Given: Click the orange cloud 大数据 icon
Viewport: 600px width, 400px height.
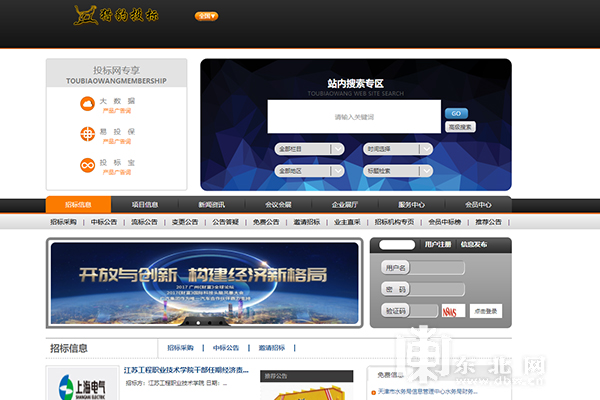Looking at the screenshot, I should 87,104.
